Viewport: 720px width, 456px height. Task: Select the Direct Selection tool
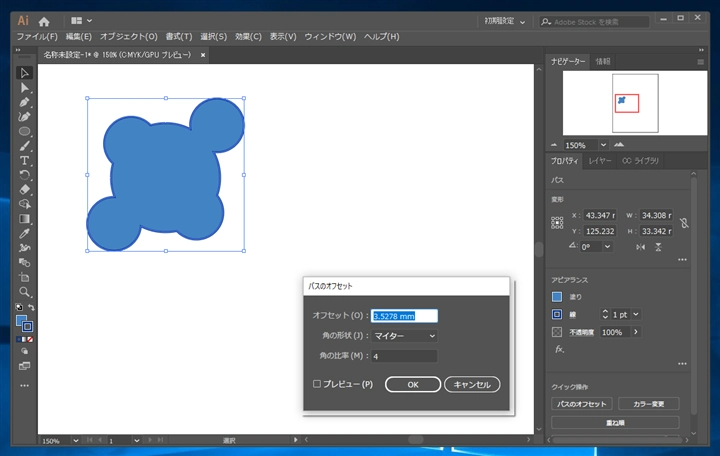[24, 88]
